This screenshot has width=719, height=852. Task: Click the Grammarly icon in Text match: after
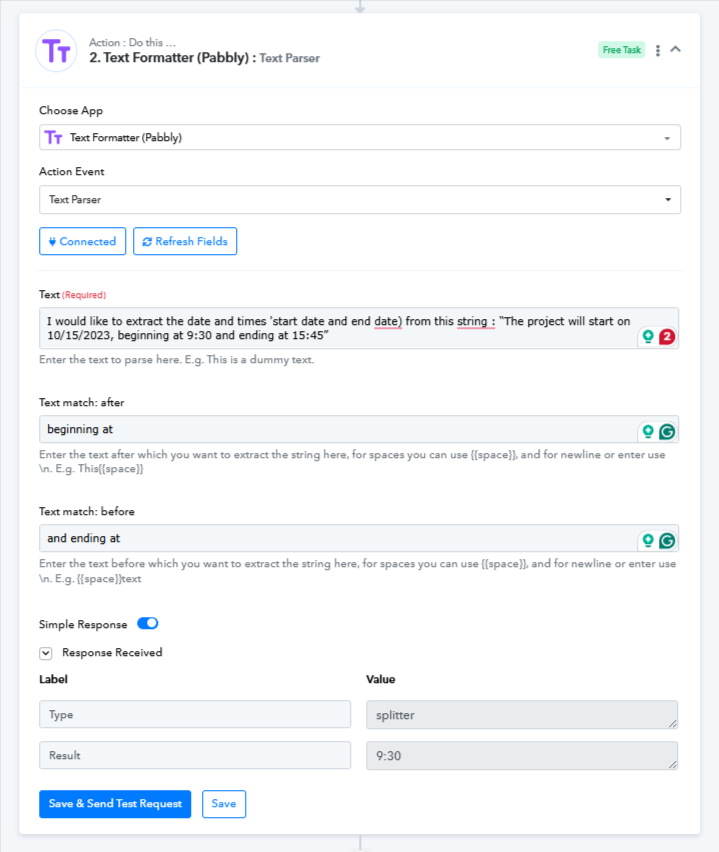coord(667,431)
